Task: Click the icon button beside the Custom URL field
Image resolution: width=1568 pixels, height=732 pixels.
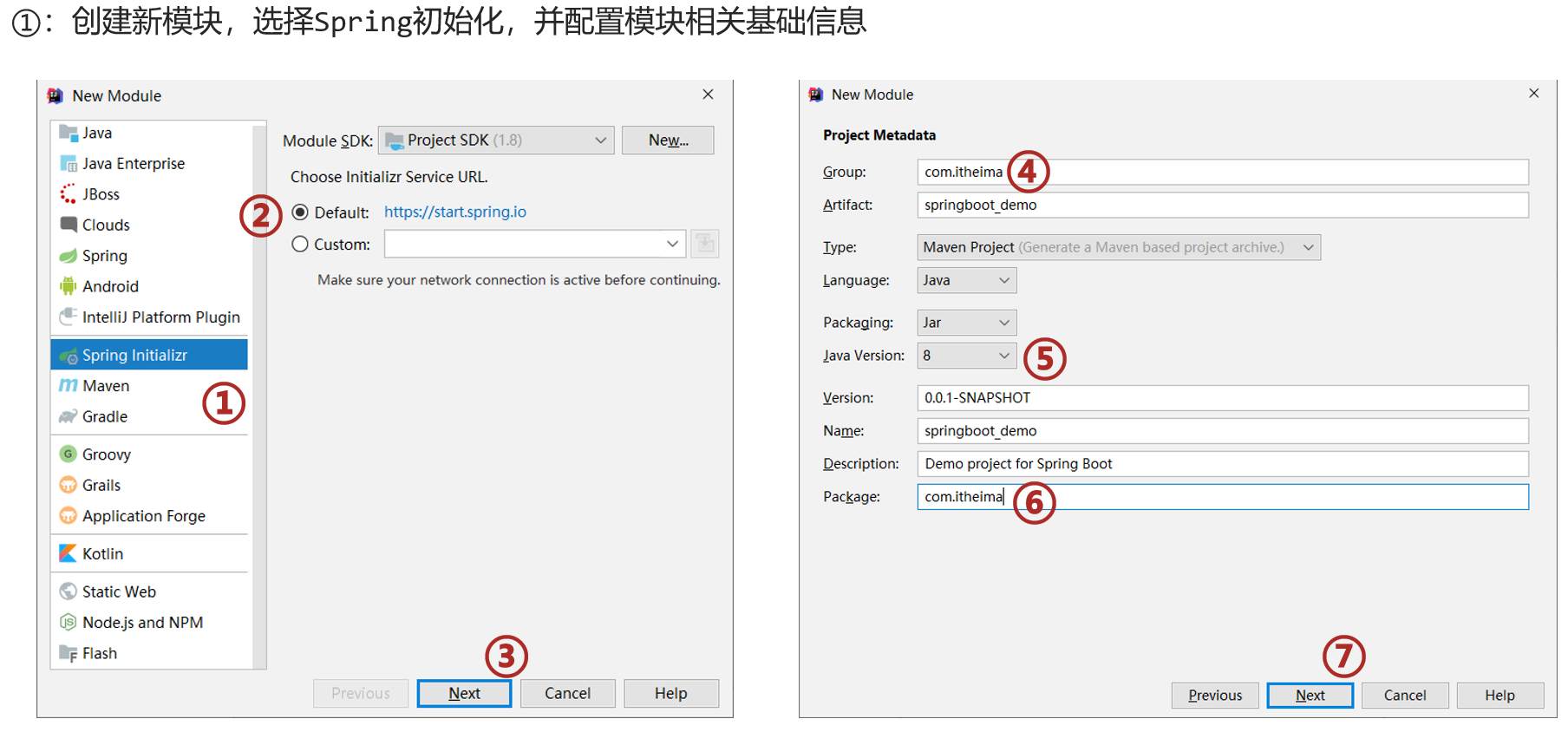Action: coord(705,244)
